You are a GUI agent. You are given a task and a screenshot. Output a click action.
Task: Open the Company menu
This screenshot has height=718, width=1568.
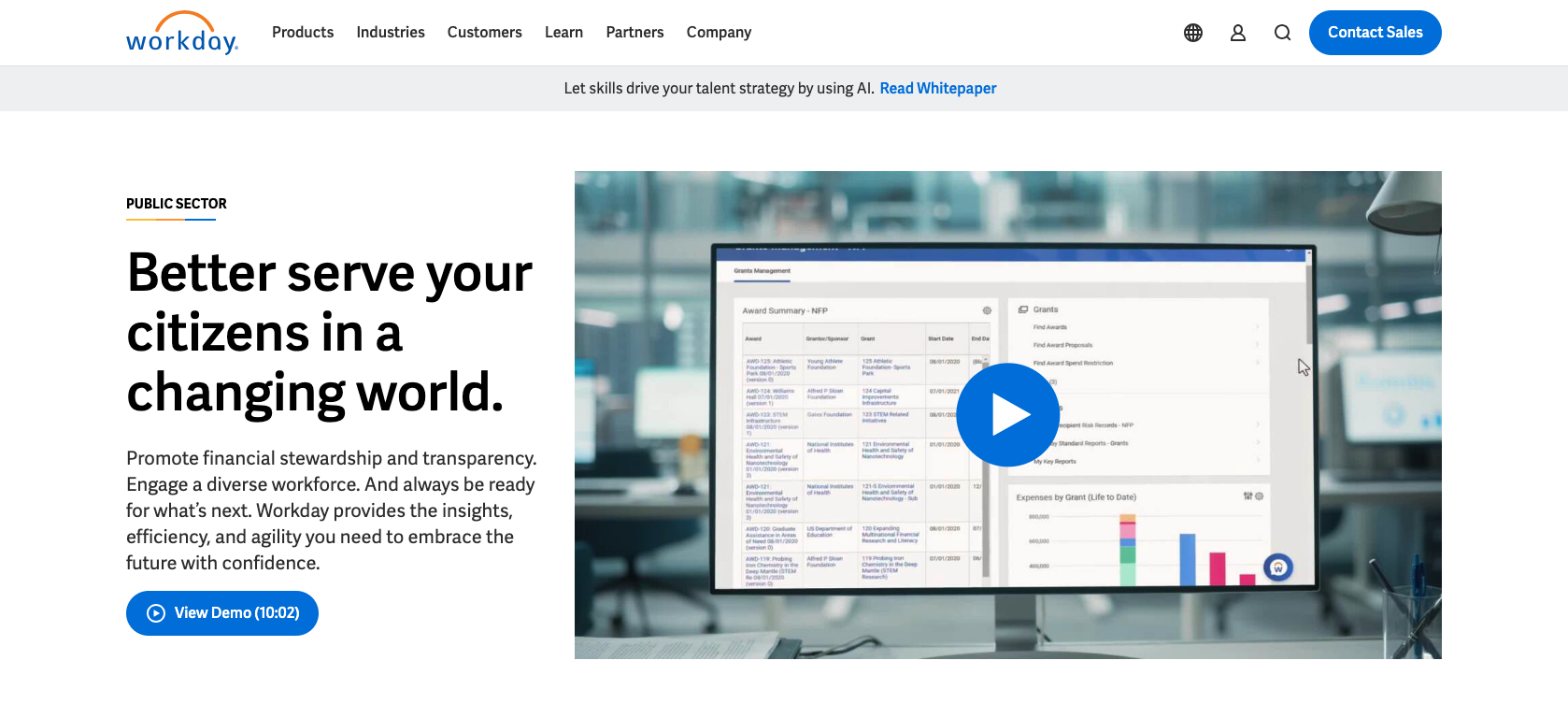click(720, 33)
